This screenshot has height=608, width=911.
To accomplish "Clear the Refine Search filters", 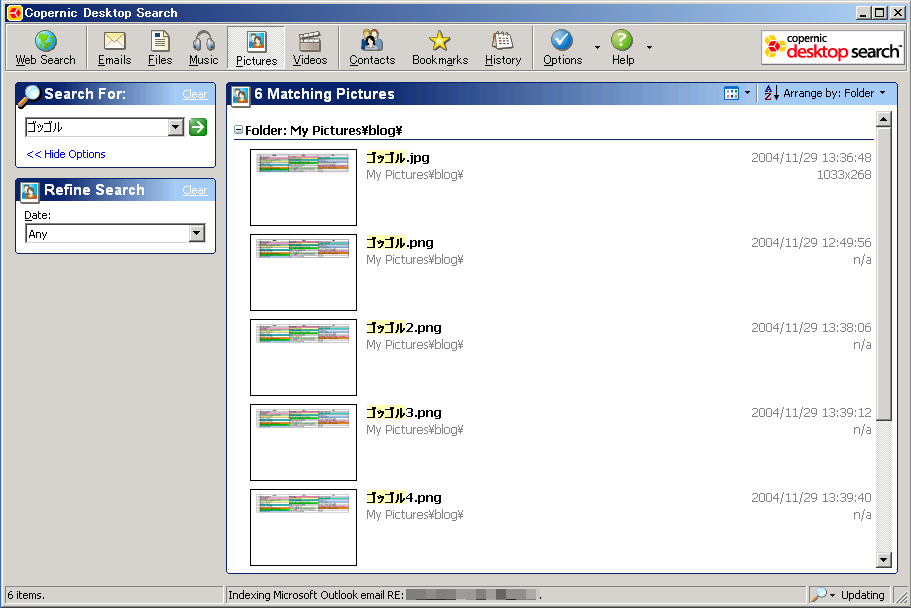I will [x=195, y=190].
